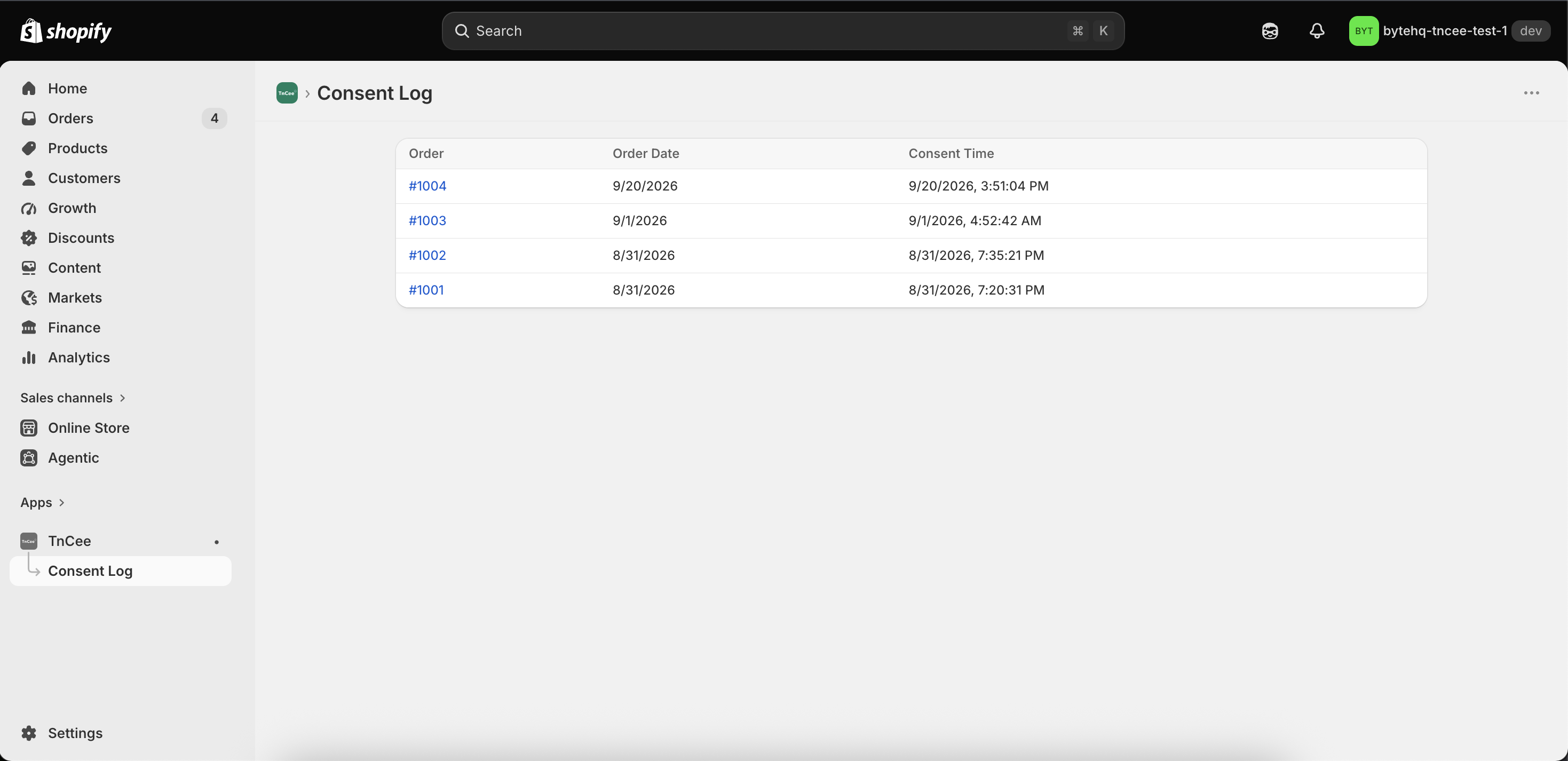Open the bytehq-tncee-test-1 account menu

click(1450, 30)
